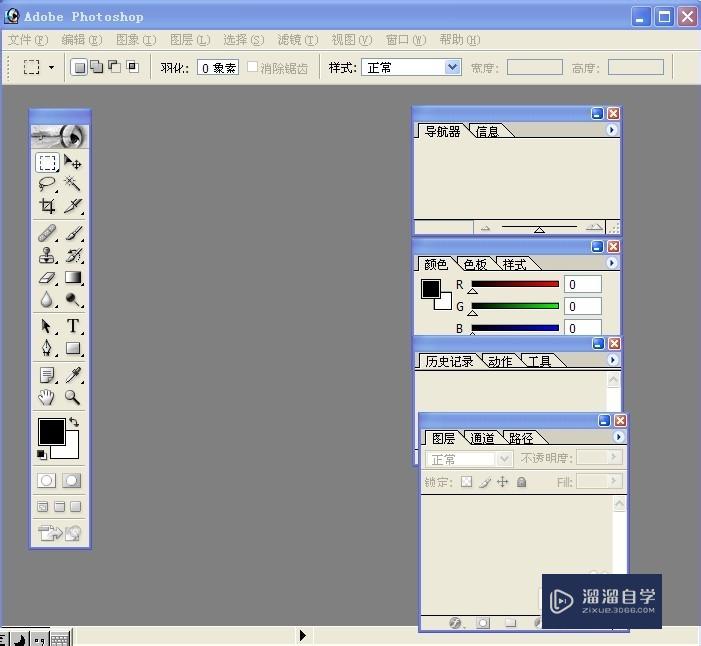Screen dimensions: 701x646
Task: Activate the Type tool
Action: 72,326
